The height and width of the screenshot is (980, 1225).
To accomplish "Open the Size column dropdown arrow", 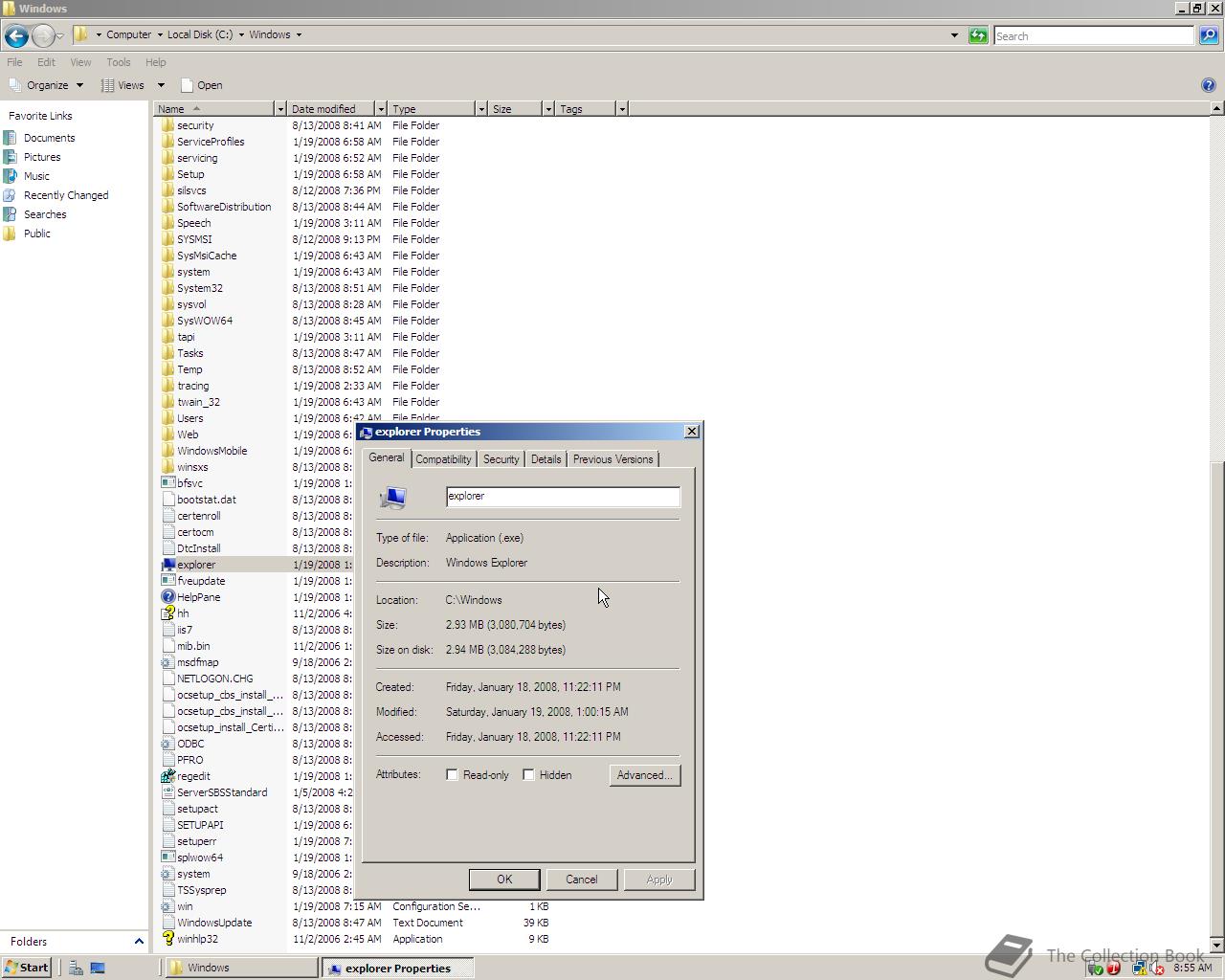I will click(548, 109).
